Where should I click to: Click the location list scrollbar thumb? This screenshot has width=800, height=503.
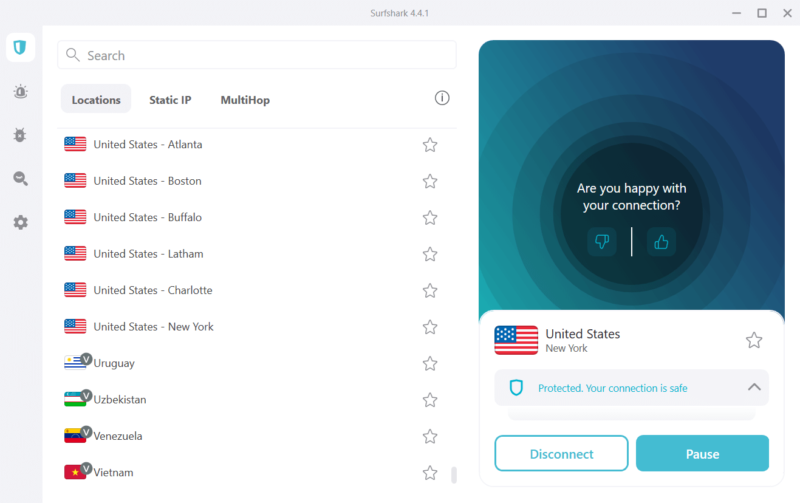point(454,474)
